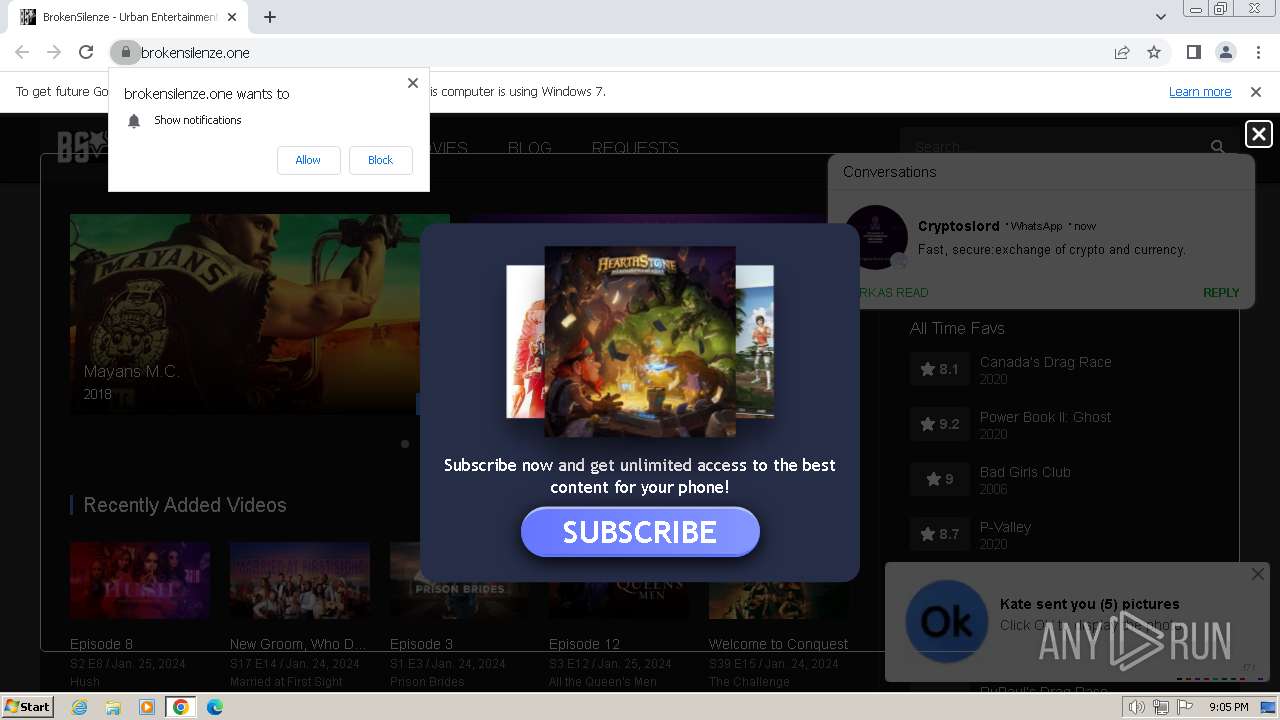Open the Learn more link in the infobar
The image size is (1280, 720).
1200,91
